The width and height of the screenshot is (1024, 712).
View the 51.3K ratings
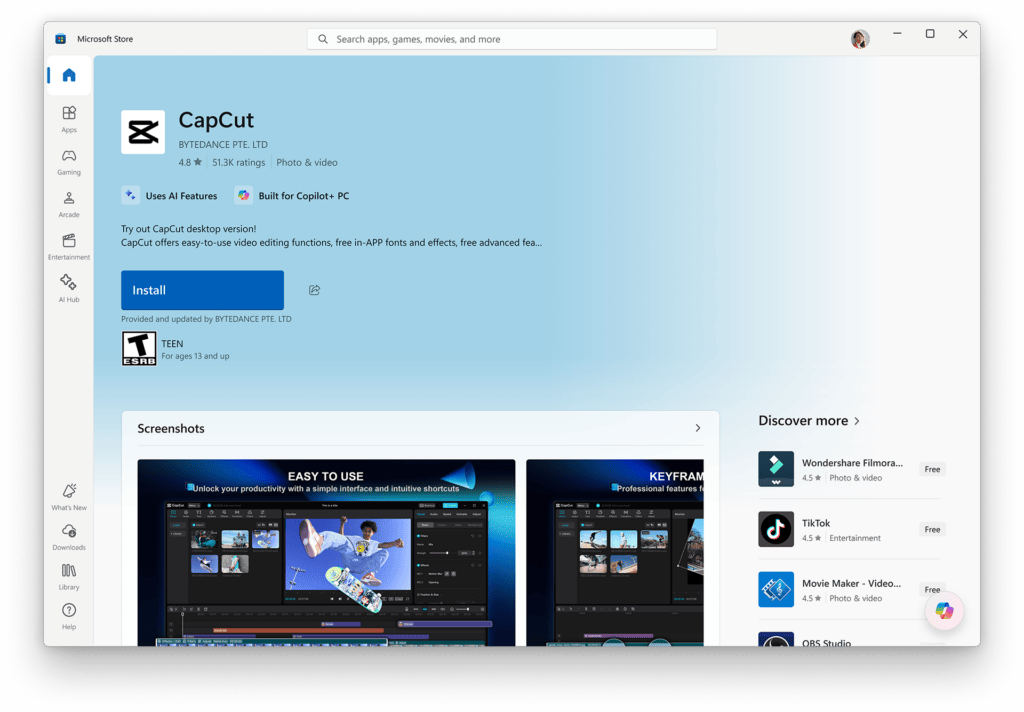click(238, 161)
